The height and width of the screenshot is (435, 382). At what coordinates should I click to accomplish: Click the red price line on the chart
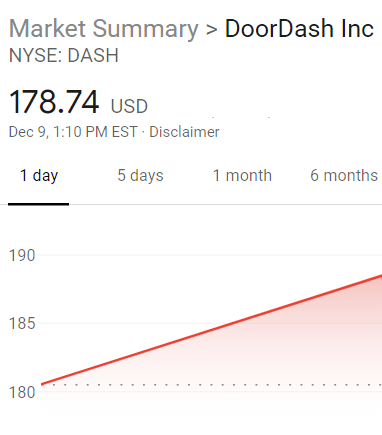click(x=212, y=330)
